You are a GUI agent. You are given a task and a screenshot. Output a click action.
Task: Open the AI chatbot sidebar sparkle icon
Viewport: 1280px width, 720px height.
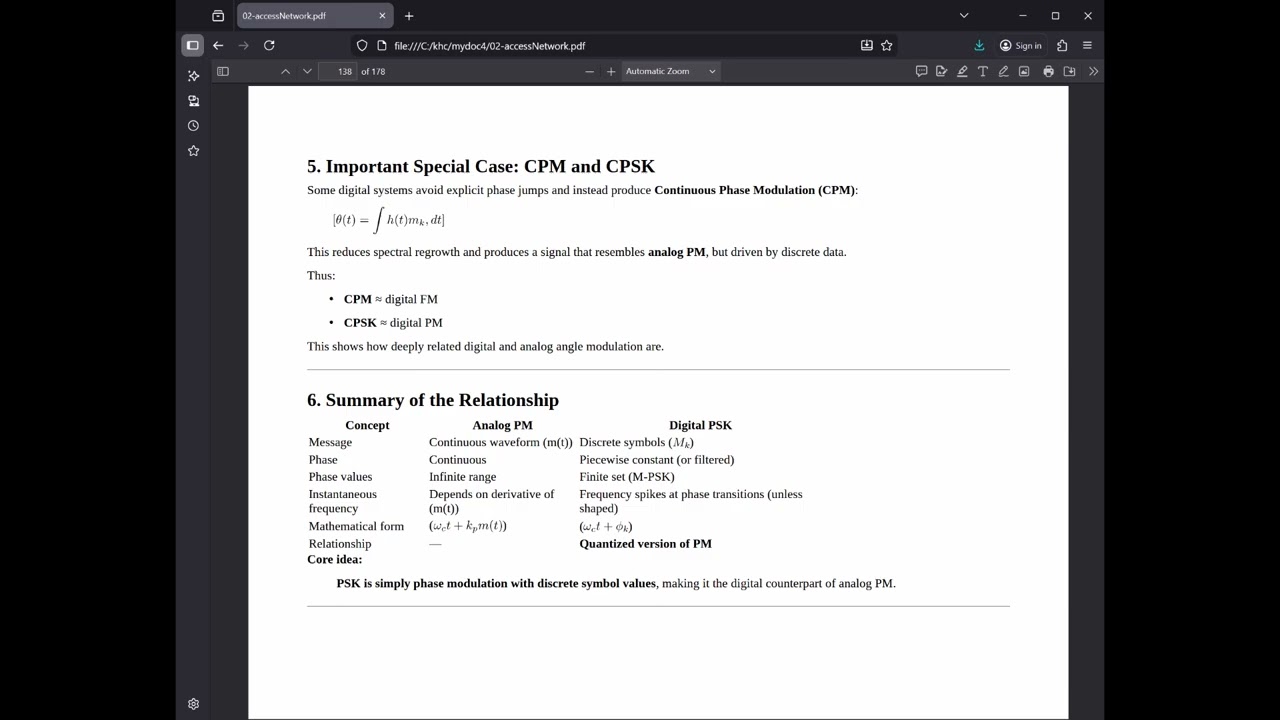point(193,76)
